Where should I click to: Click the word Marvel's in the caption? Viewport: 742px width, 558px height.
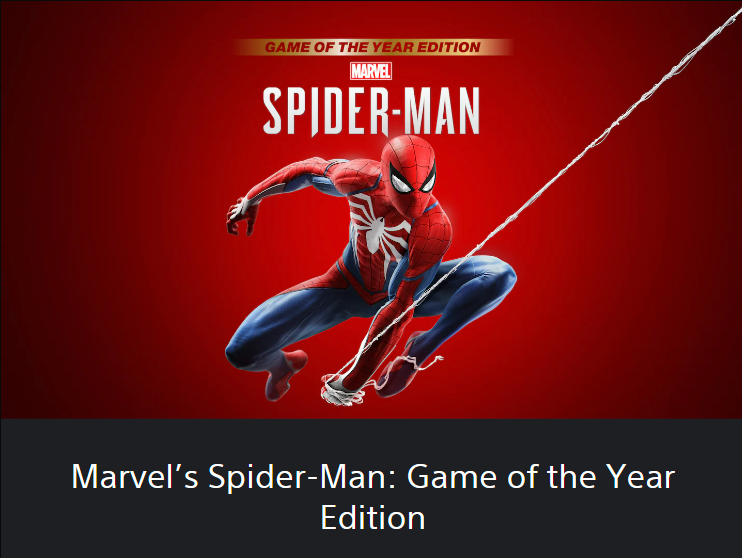pos(135,477)
